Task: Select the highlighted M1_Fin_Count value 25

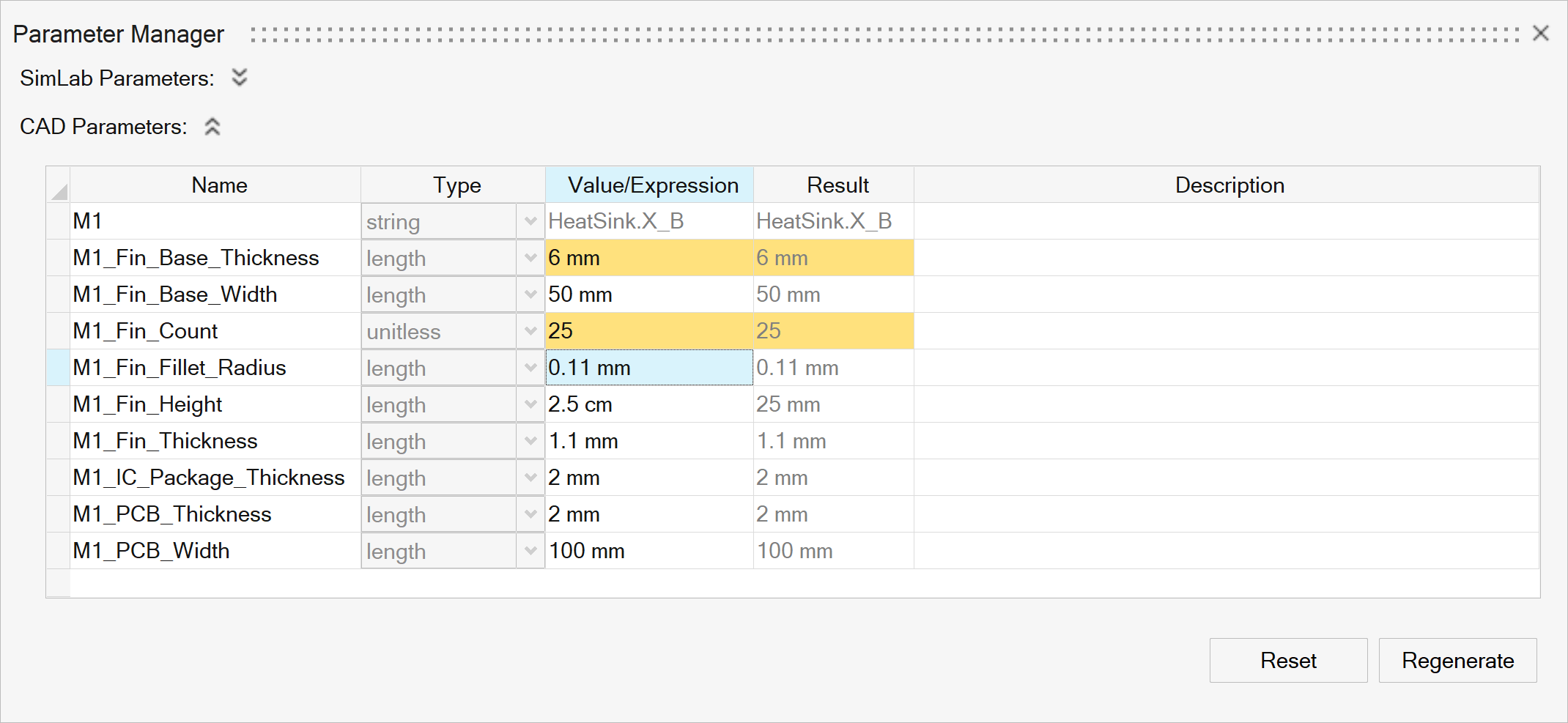Action: click(649, 331)
